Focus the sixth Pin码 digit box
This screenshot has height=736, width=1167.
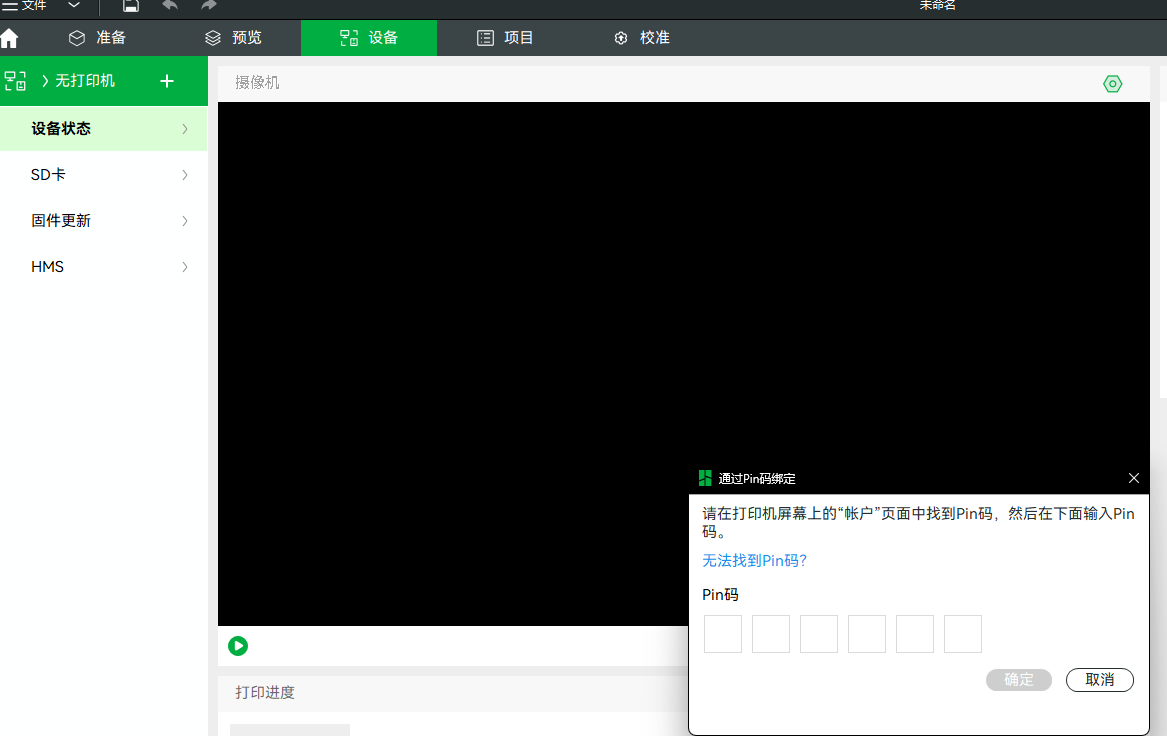963,634
